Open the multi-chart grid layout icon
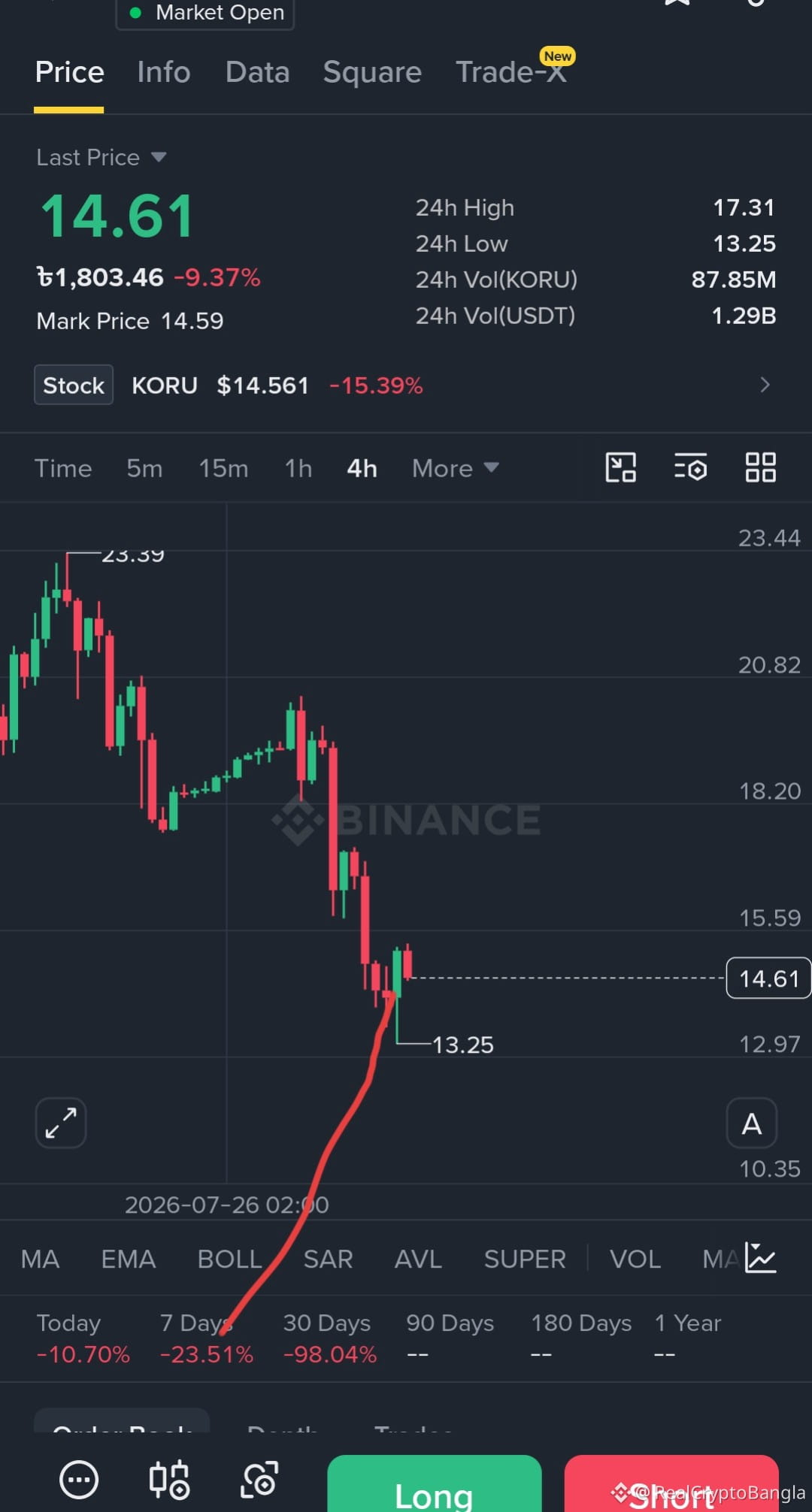Image resolution: width=812 pixels, height=1512 pixels. click(760, 467)
